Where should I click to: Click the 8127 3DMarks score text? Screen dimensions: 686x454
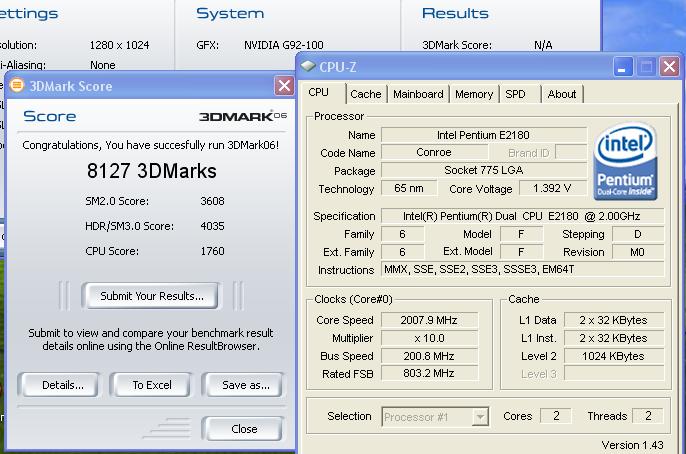[x=151, y=171]
